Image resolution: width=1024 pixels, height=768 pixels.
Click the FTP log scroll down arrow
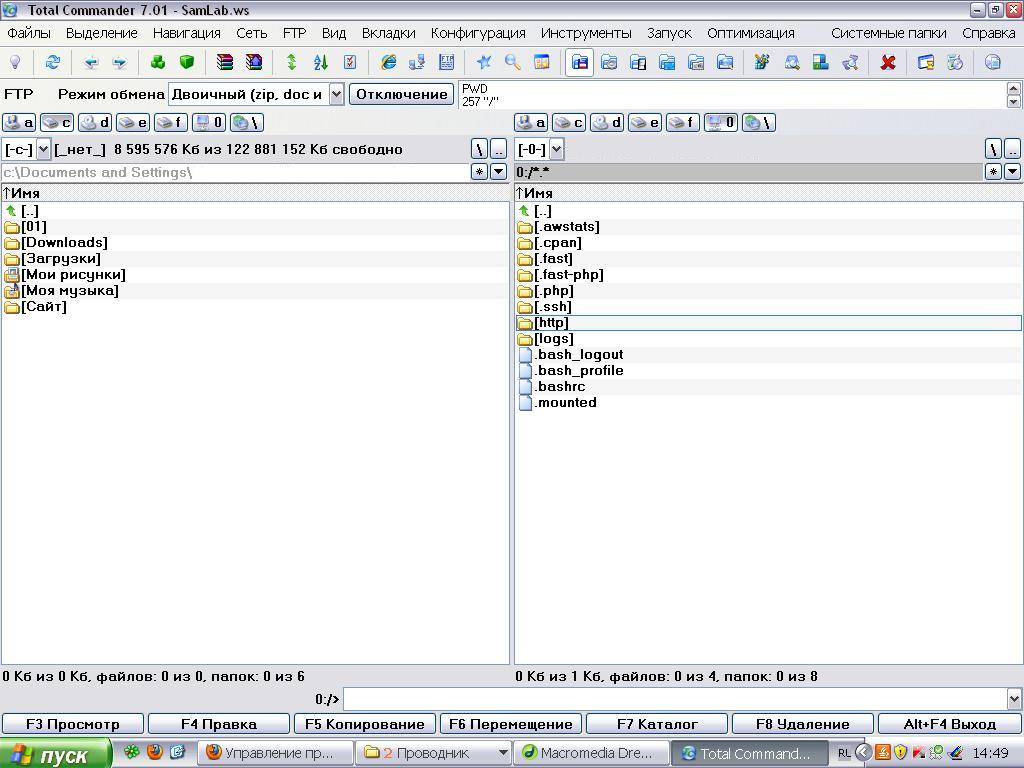(1014, 102)
